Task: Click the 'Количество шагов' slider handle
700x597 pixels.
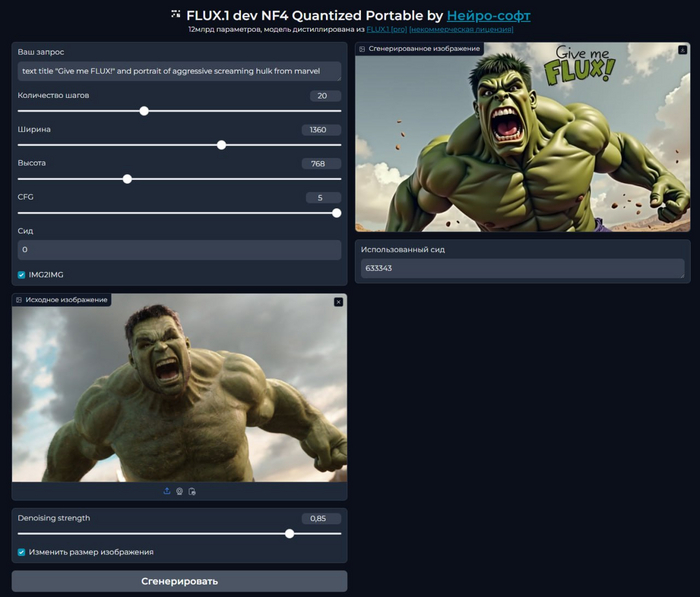Action: pyautogui.click(x=144, y=111)
